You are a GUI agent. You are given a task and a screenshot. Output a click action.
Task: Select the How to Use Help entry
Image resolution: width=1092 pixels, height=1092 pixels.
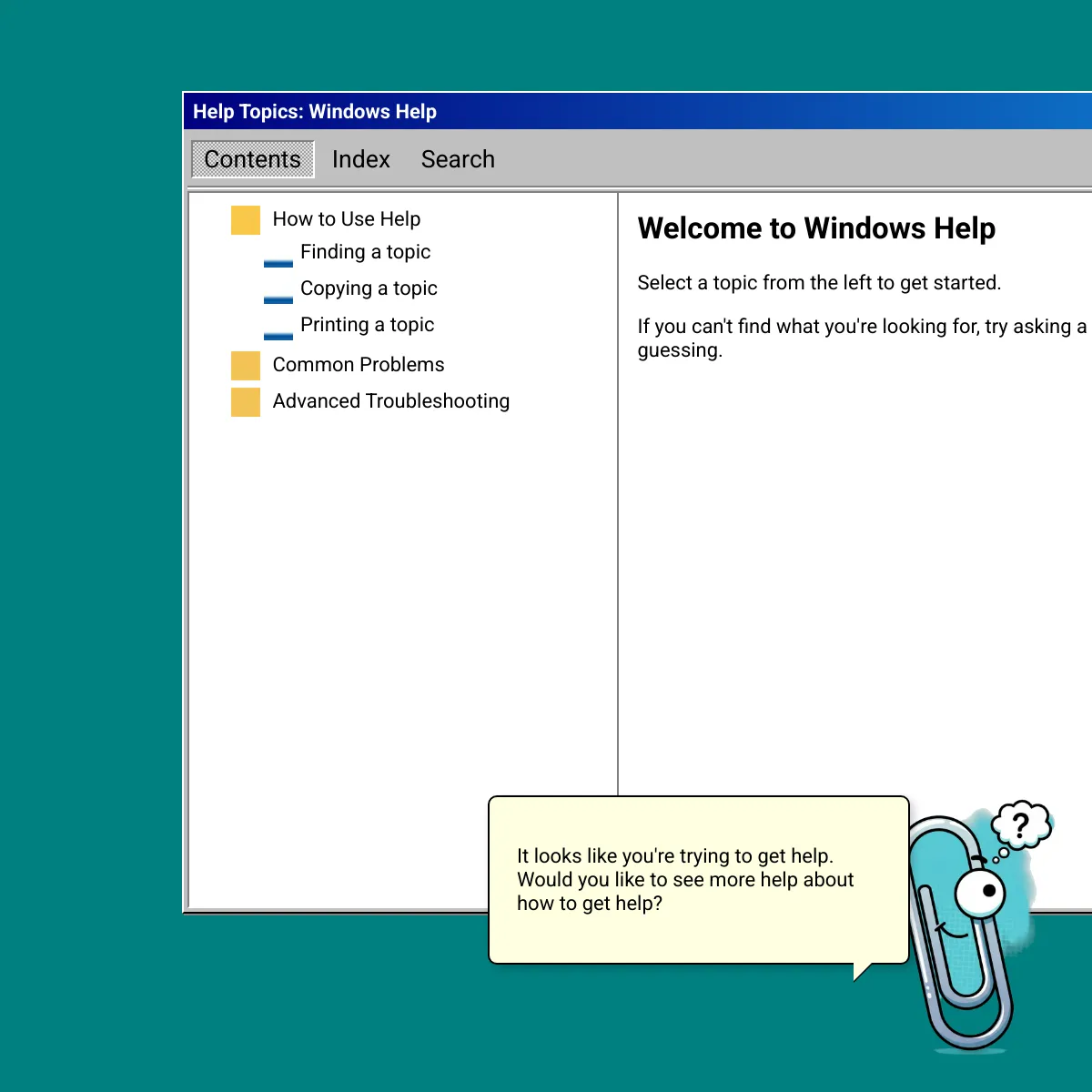(x=347, y=219)
